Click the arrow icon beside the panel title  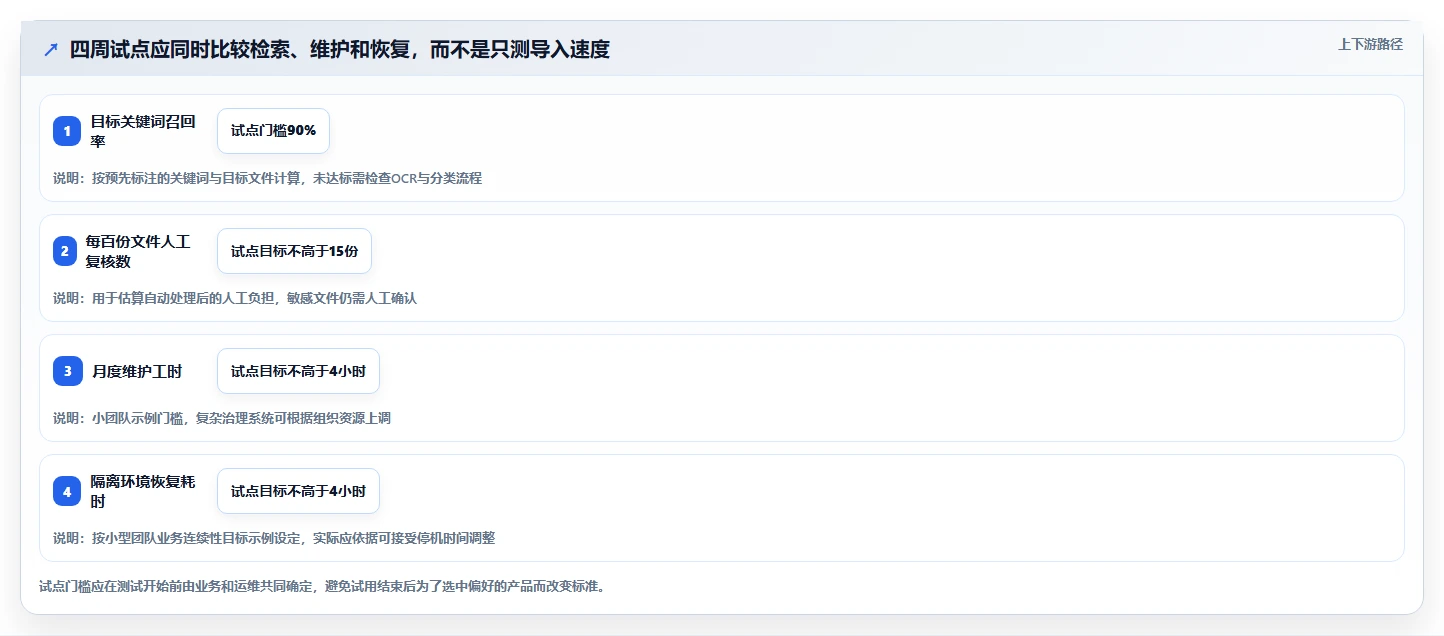click(x=51, y=49)
